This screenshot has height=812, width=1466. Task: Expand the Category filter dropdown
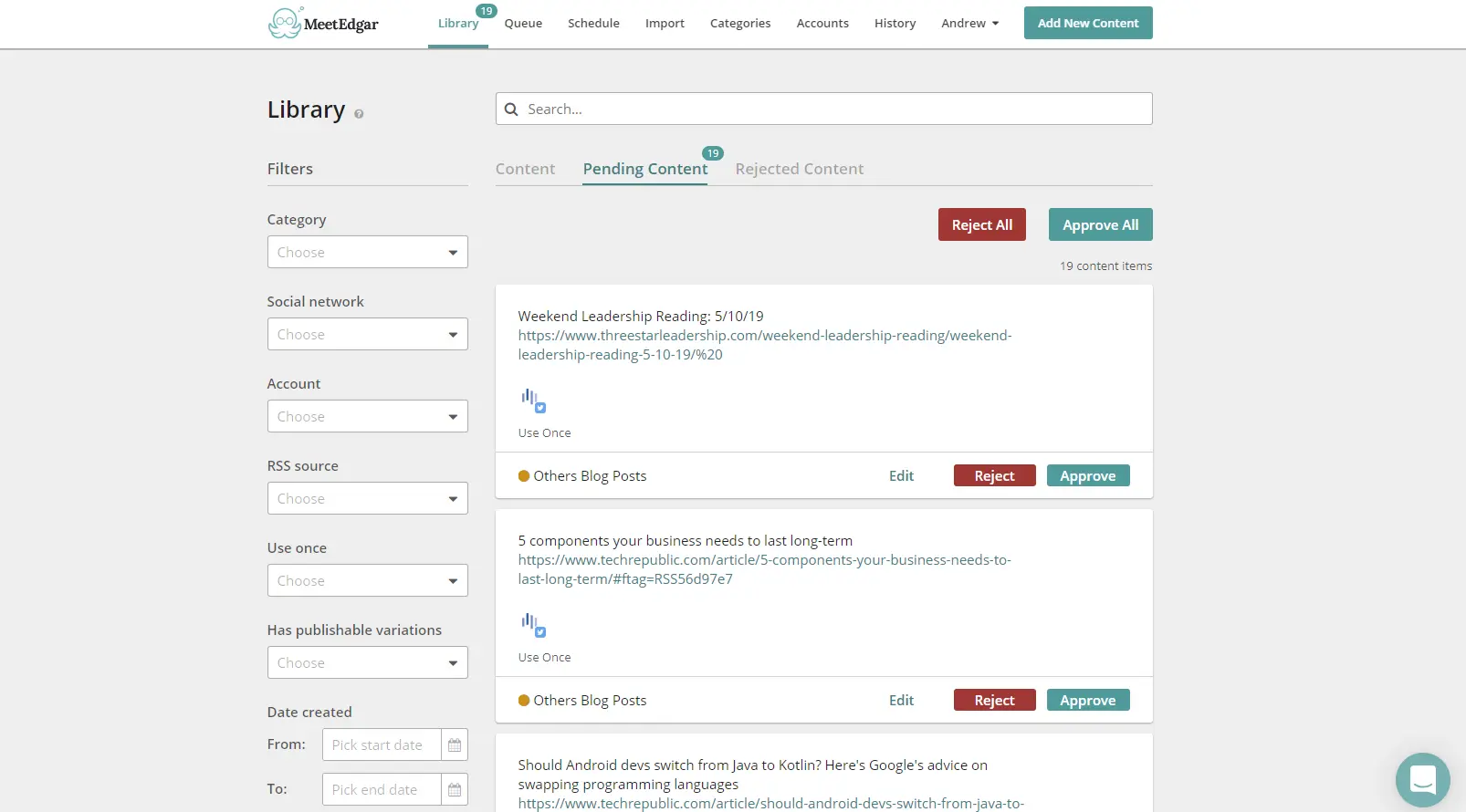pyautogui.click(x=367, y=253)
